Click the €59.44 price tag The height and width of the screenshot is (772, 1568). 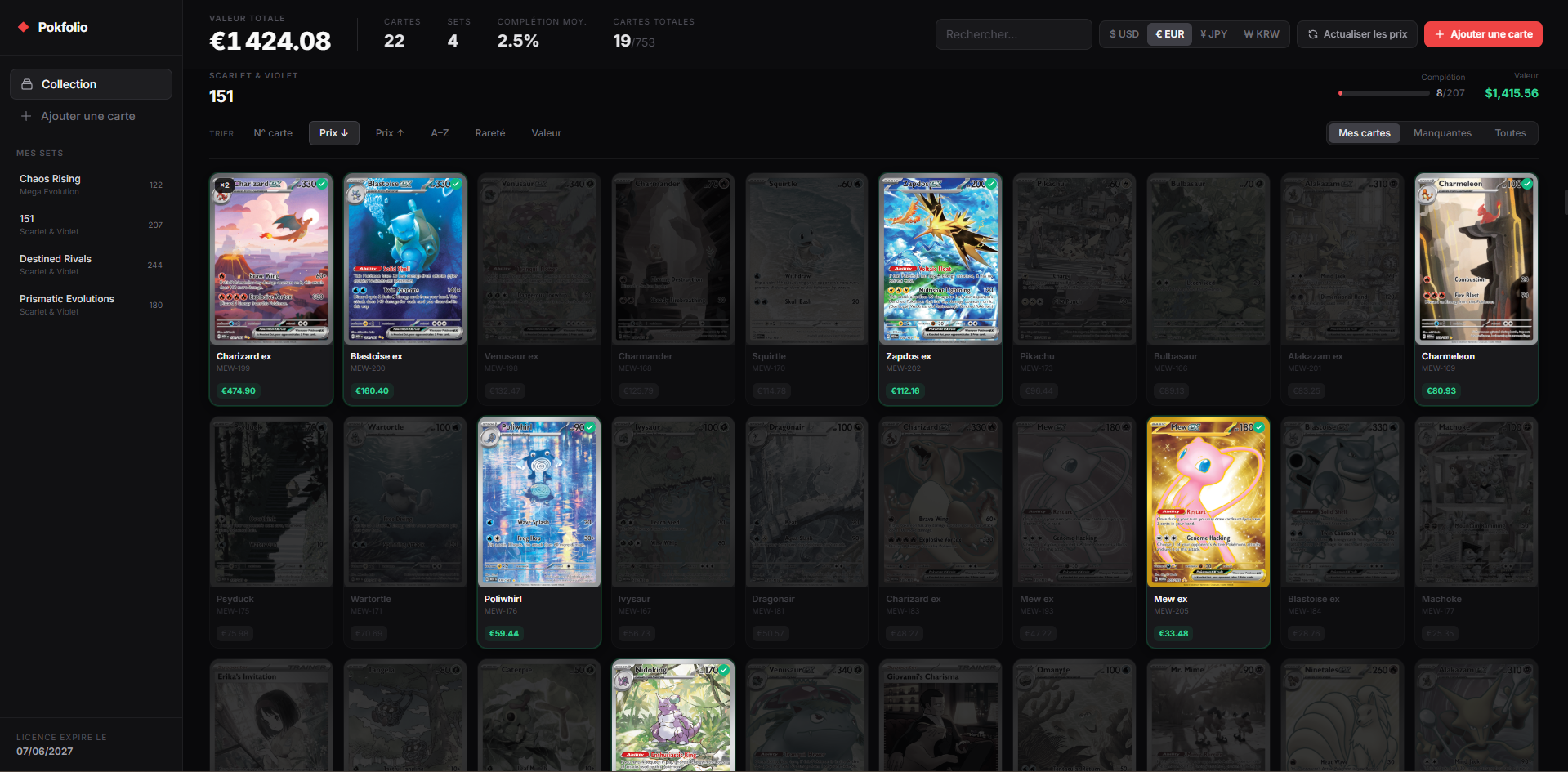[x=504, y=633]
